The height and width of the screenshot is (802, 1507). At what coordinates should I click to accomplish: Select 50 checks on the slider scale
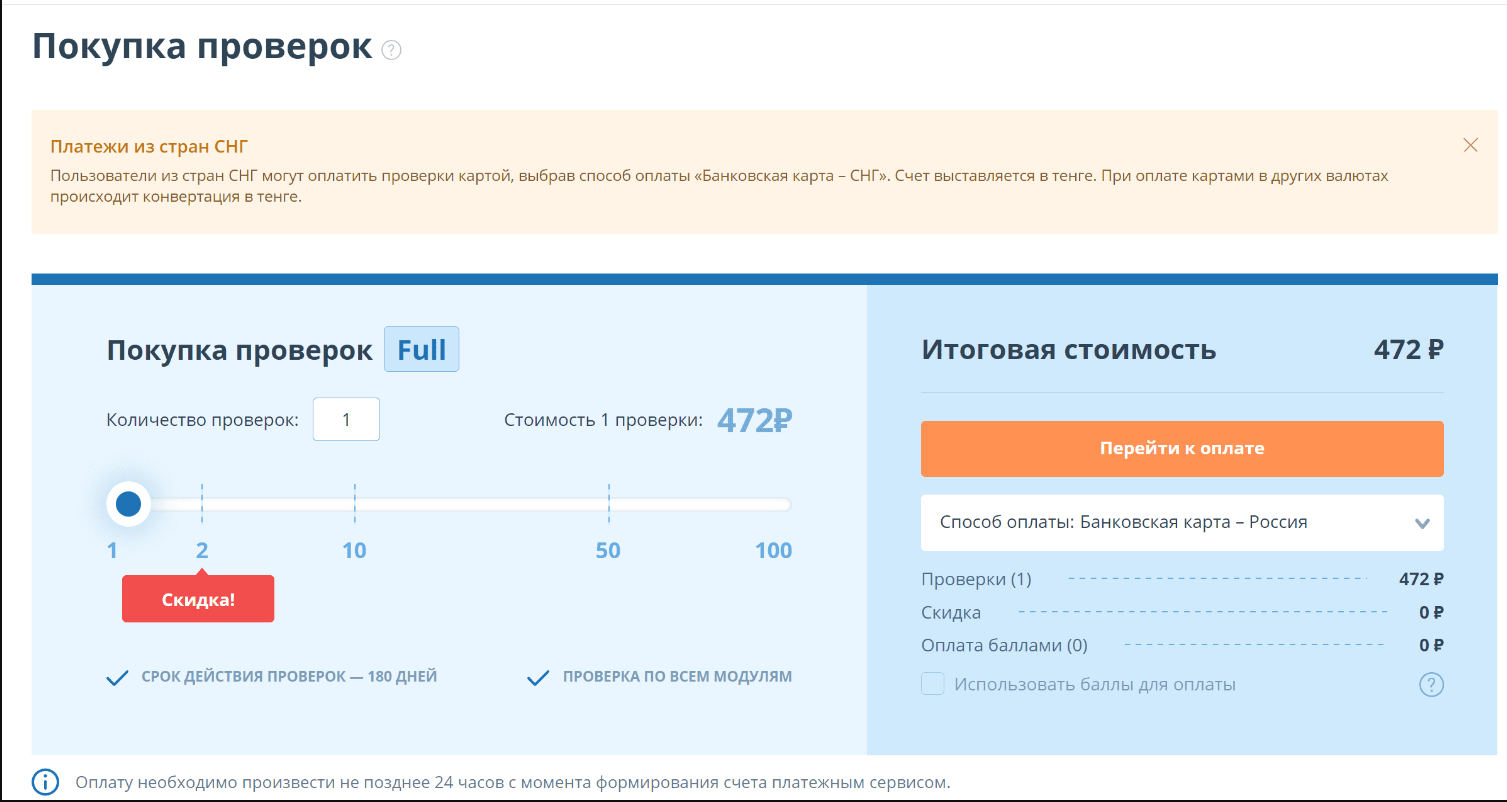click(608, 550)
